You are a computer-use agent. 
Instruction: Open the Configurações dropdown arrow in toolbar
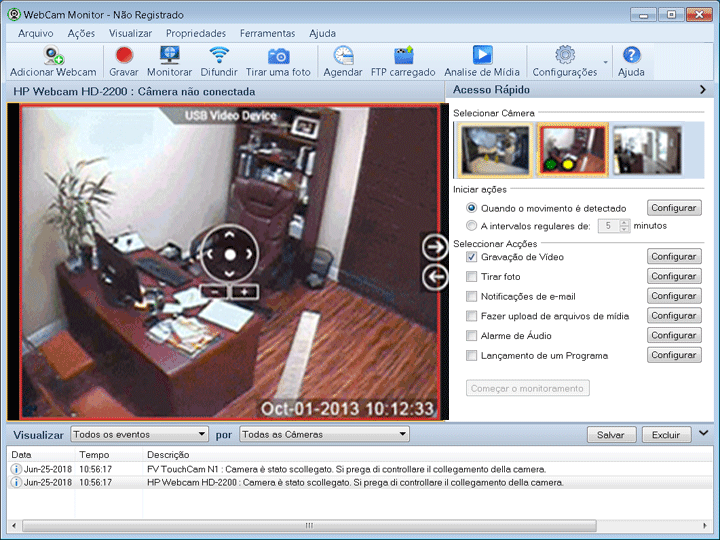pos(605,62)
